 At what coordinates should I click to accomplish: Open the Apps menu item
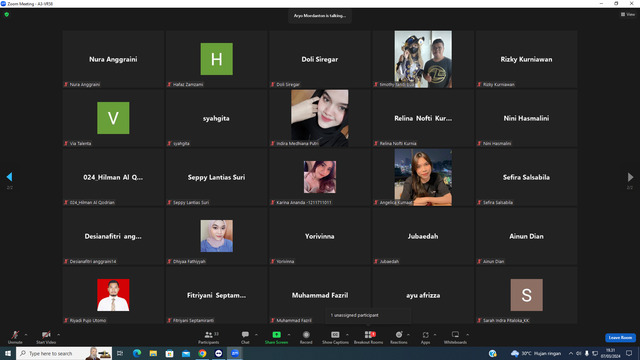425,337
